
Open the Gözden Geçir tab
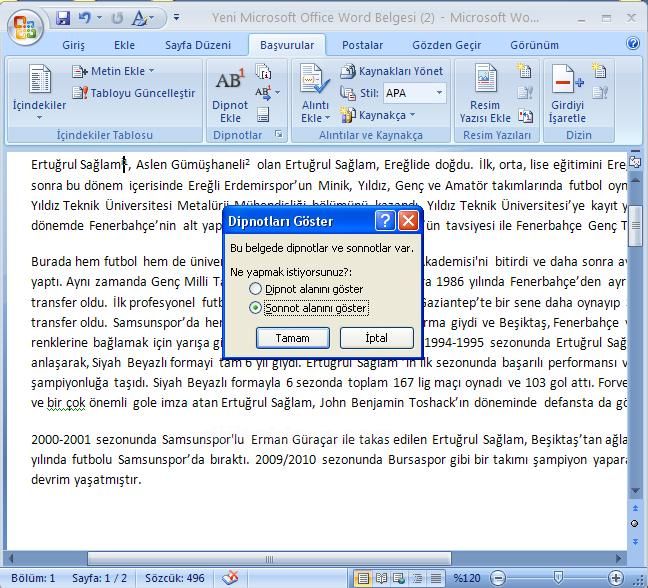pyautogui.click(x=446, y=45)
